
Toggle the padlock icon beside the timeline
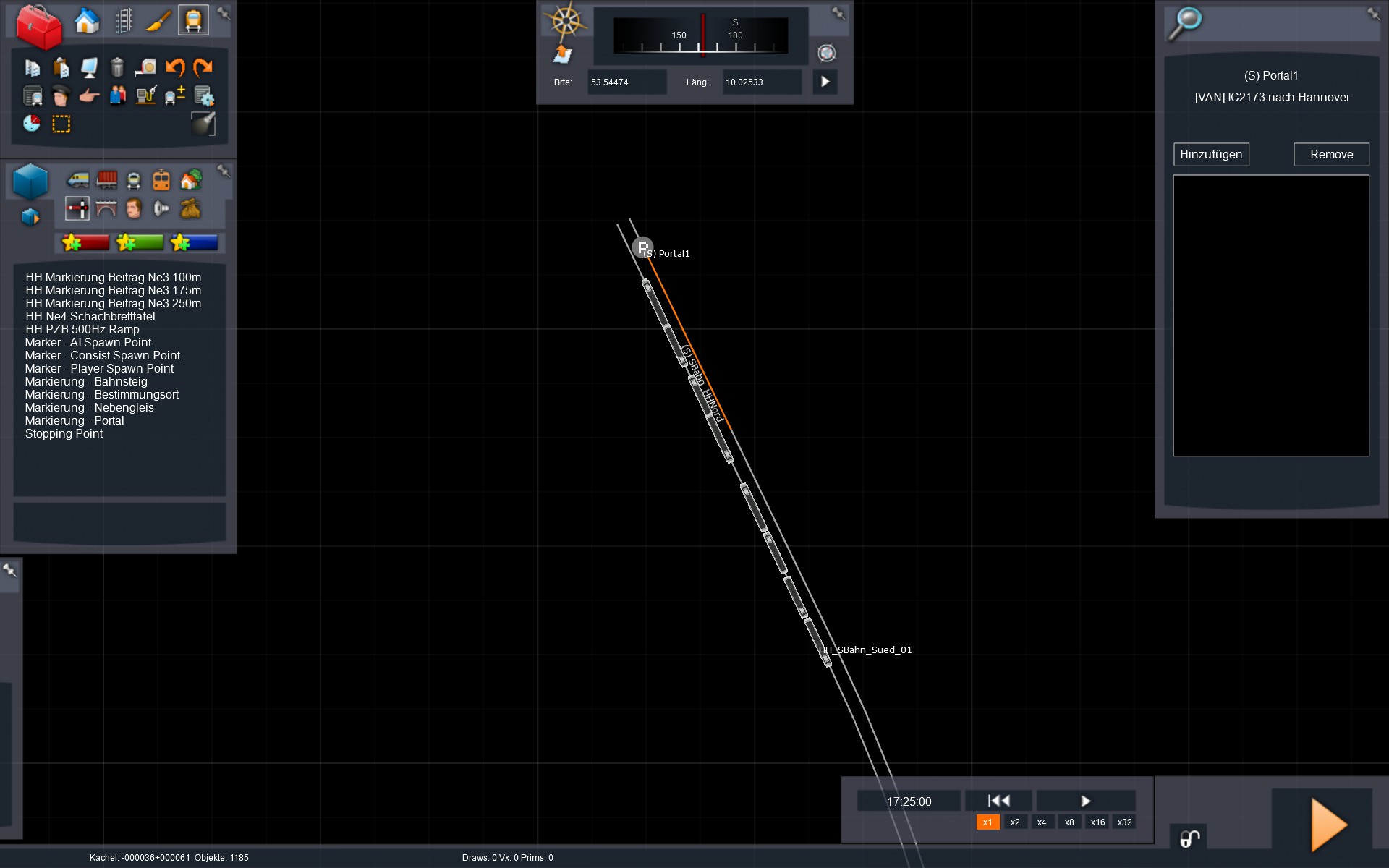1189,838
